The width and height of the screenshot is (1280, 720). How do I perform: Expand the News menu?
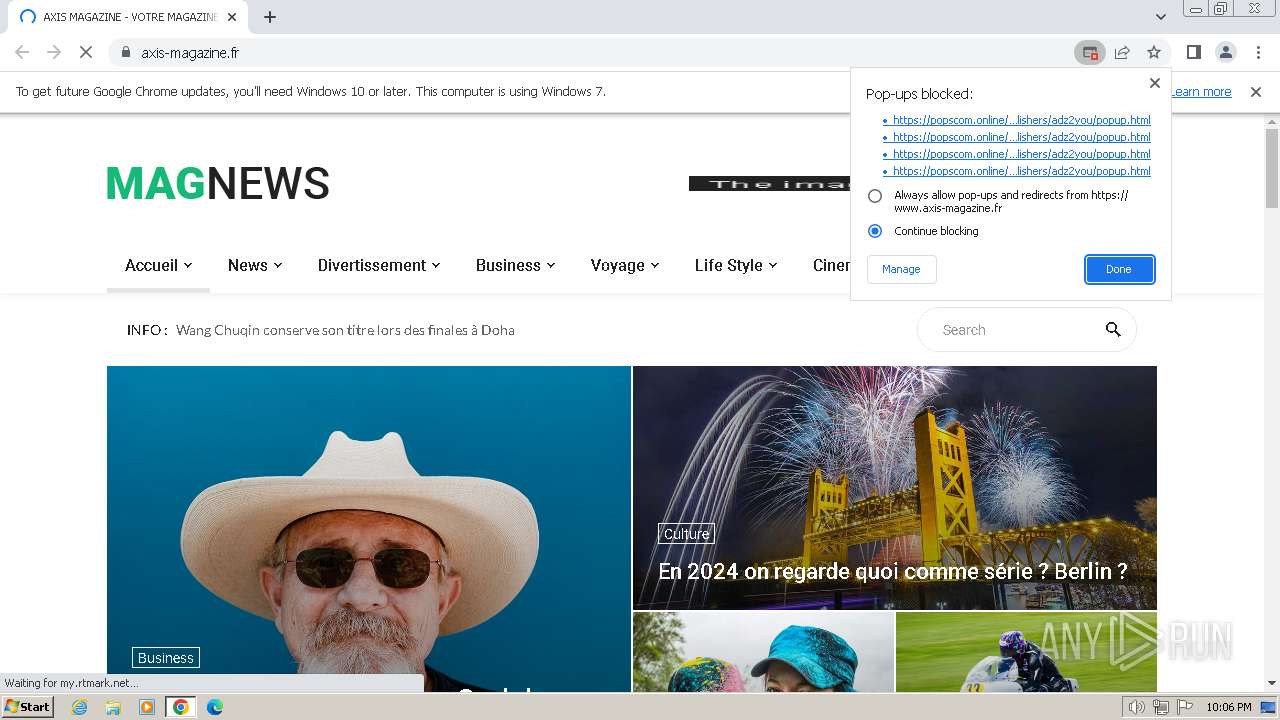point(255,265)
